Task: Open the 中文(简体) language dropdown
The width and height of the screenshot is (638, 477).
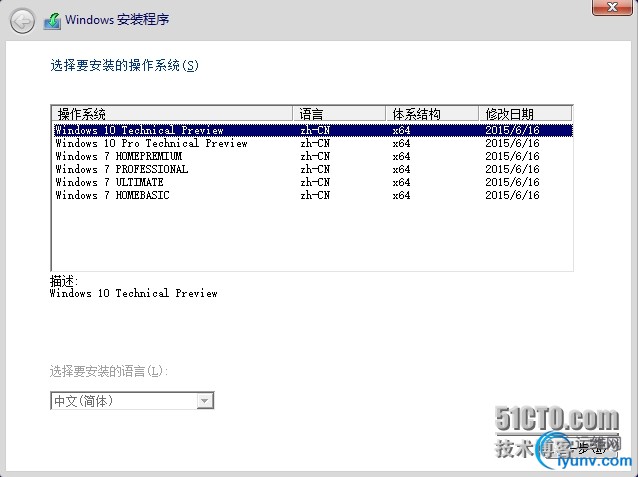Action: point(132,401)
